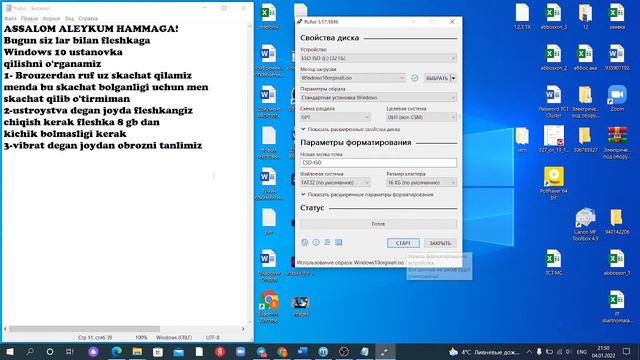The width and height of the screenshot is (640, 360).
Task: Open Rufus settings sliders icon
Action: tap(327, 242)
